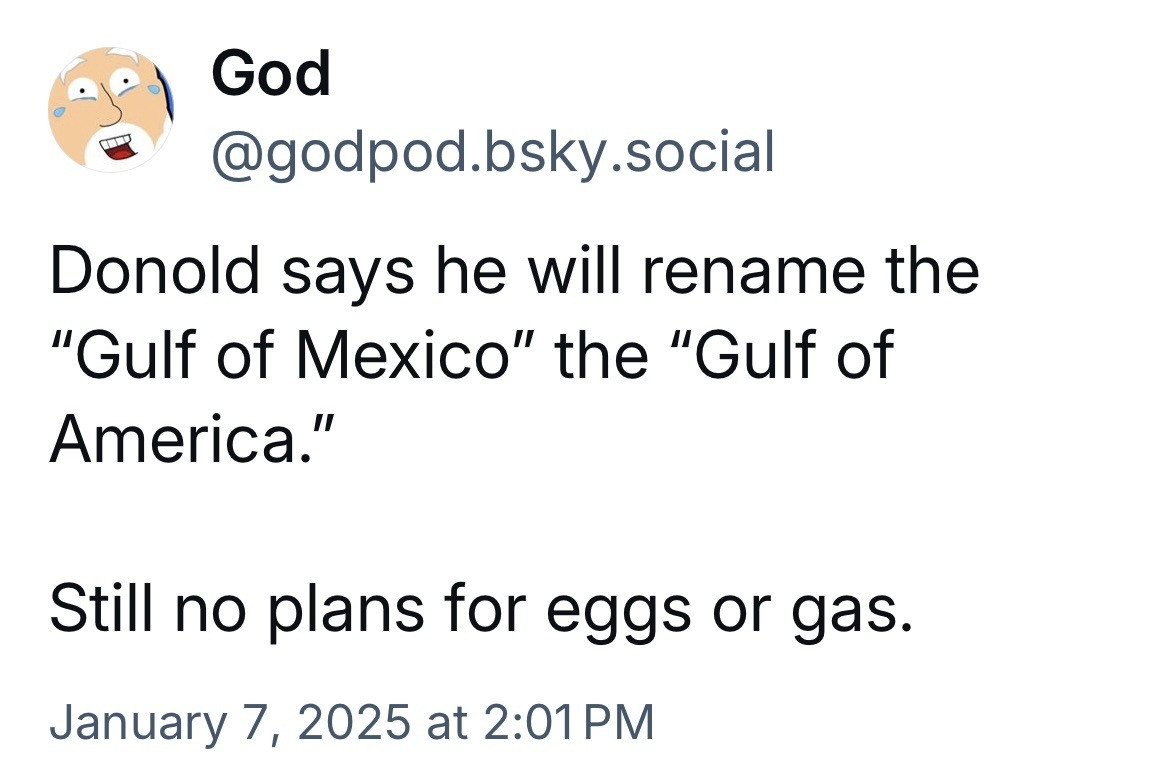Click the teardrop on the avatar's right eye
Screen dimensions: 1170x768
pos(154,88)
